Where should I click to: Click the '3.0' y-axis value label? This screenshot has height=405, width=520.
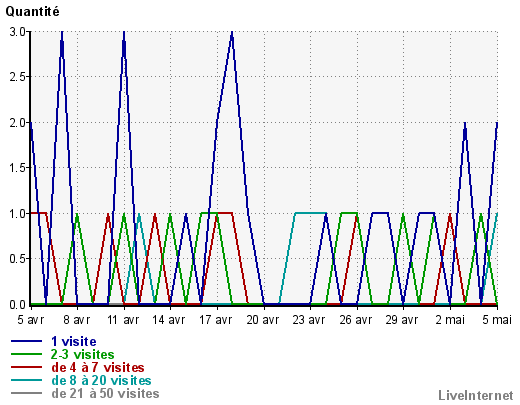[x=17, y=32]
